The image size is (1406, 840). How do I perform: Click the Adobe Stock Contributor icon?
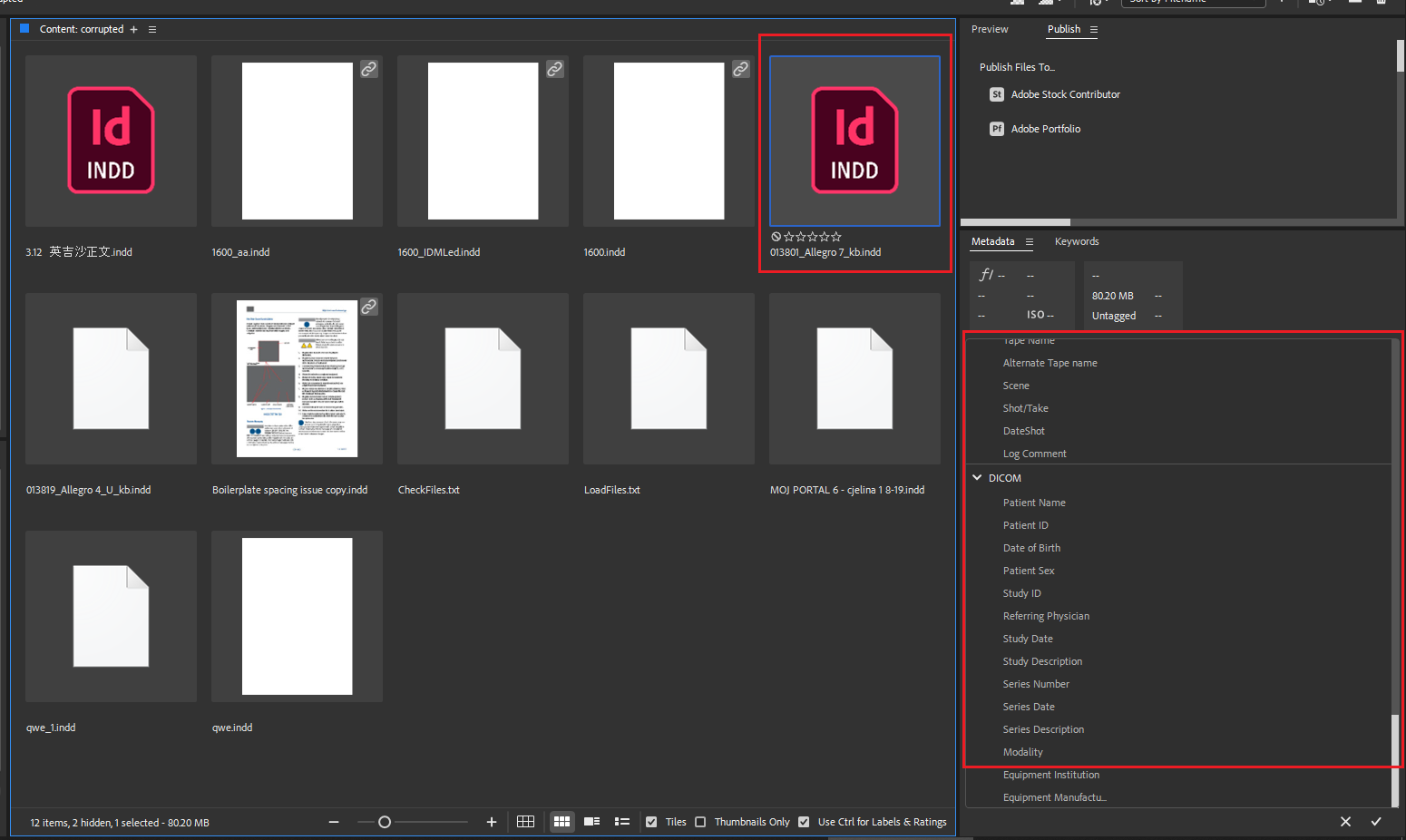coord(997,93)
